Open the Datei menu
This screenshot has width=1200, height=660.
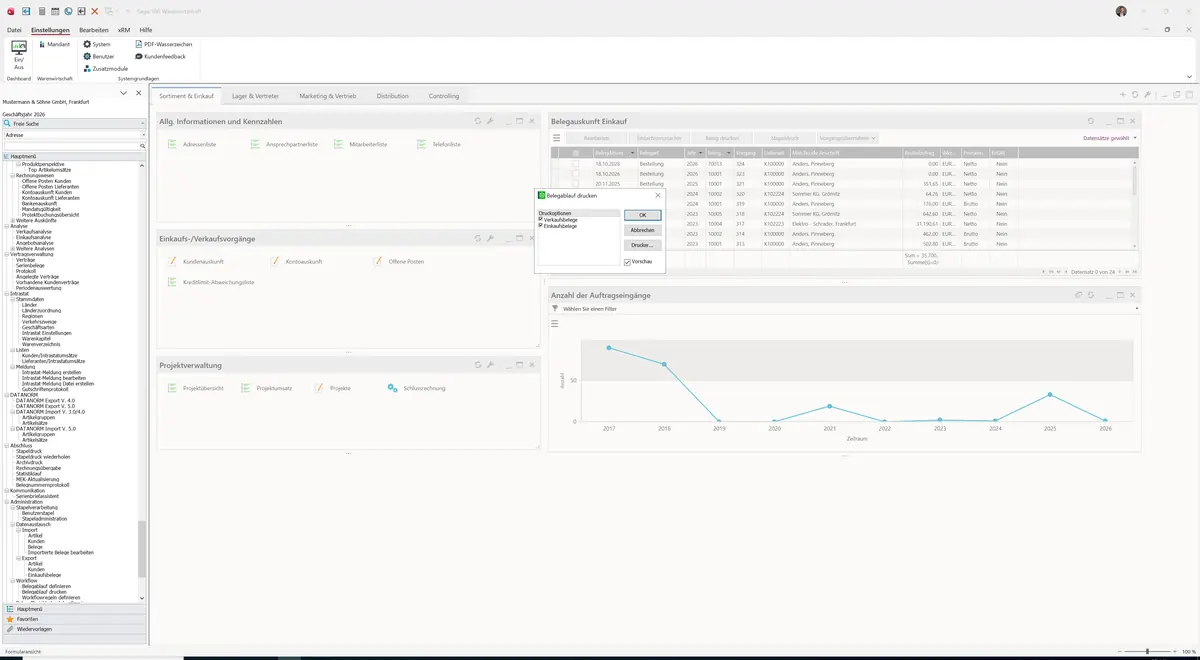click(x=14, y=30)
